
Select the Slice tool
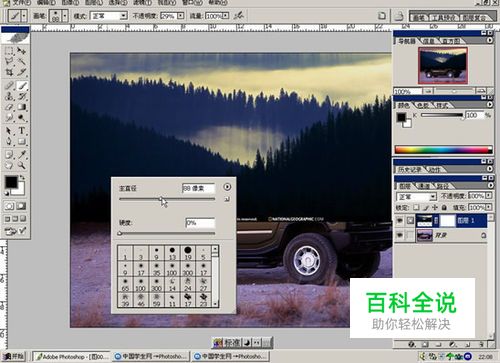coord(22,72)
